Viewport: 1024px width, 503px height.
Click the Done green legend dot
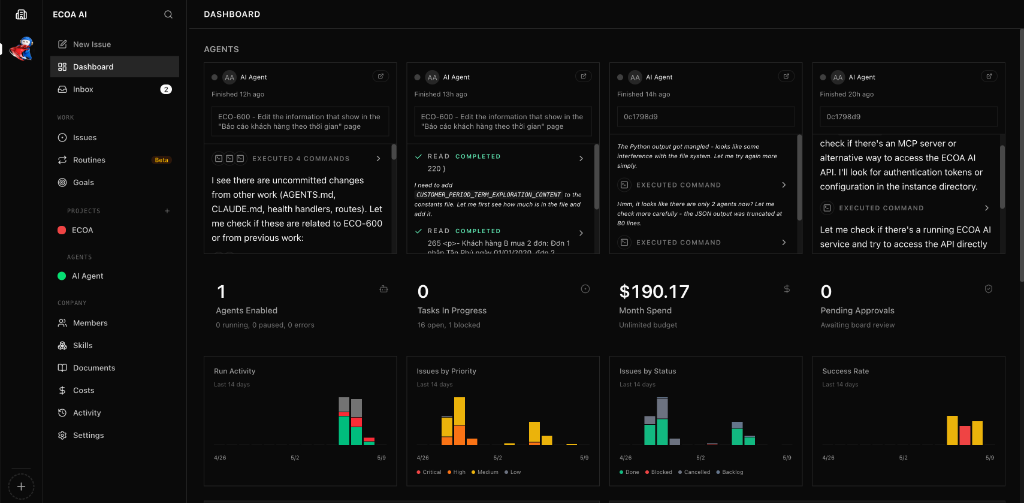point(621,472)
